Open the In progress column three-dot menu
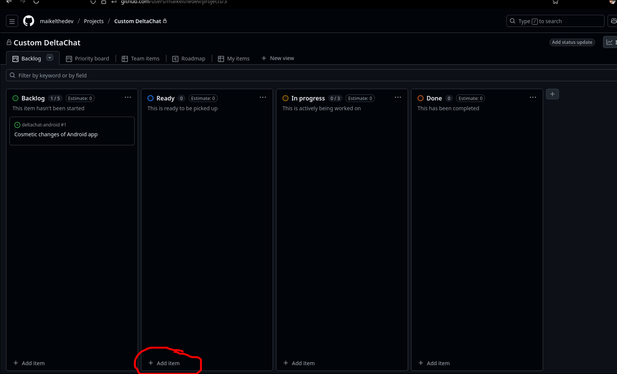Image resolution: width=617 pixels, height=374 pixels. [398, 98]
